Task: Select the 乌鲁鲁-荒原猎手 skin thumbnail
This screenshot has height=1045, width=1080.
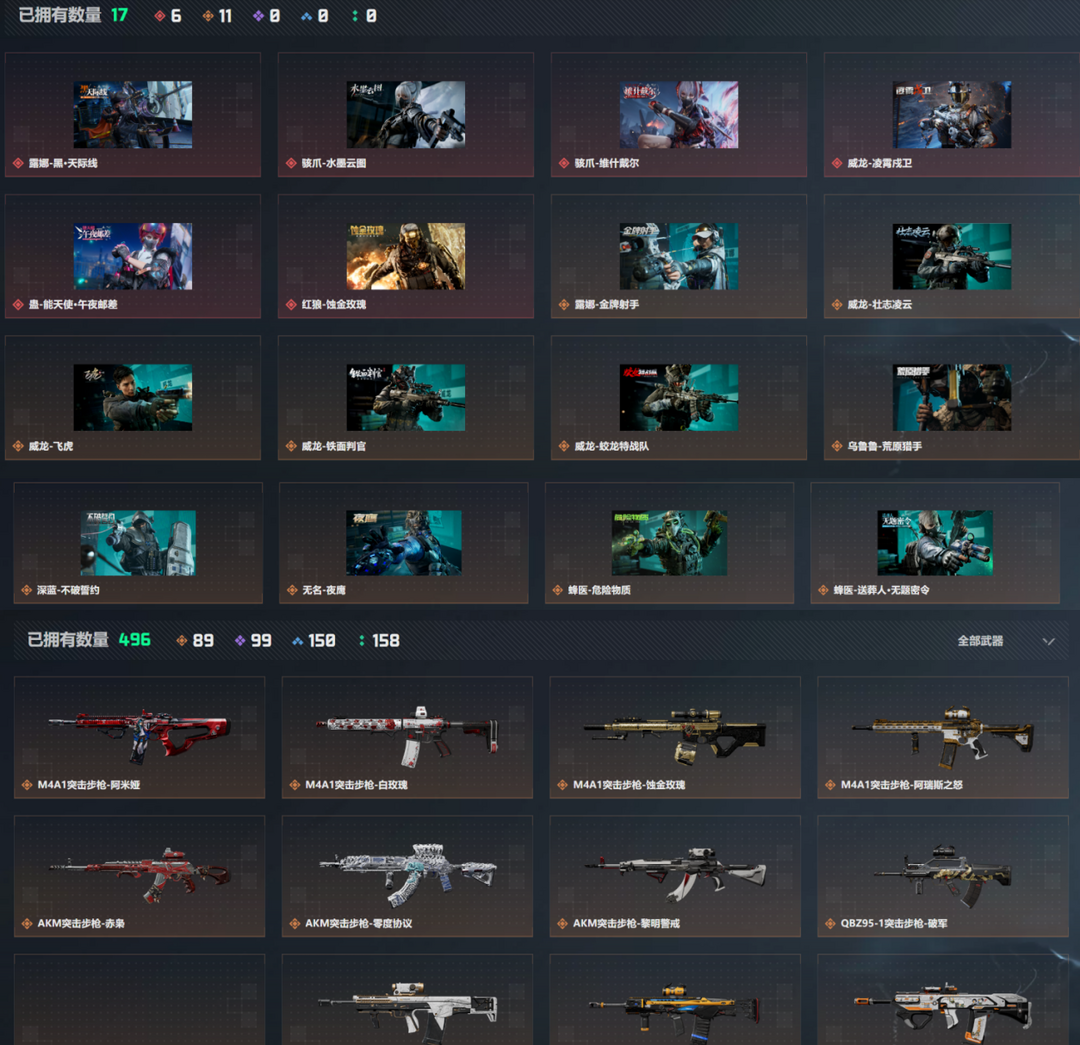Action: point(951,397)
